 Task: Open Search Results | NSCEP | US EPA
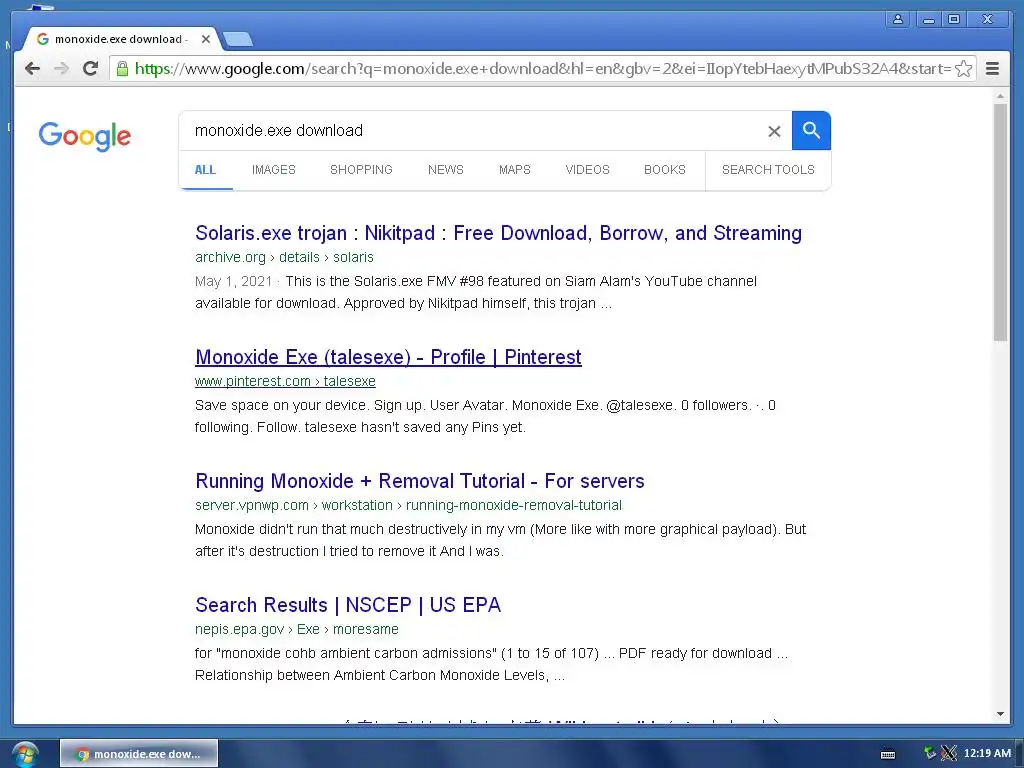coord(348,605)
